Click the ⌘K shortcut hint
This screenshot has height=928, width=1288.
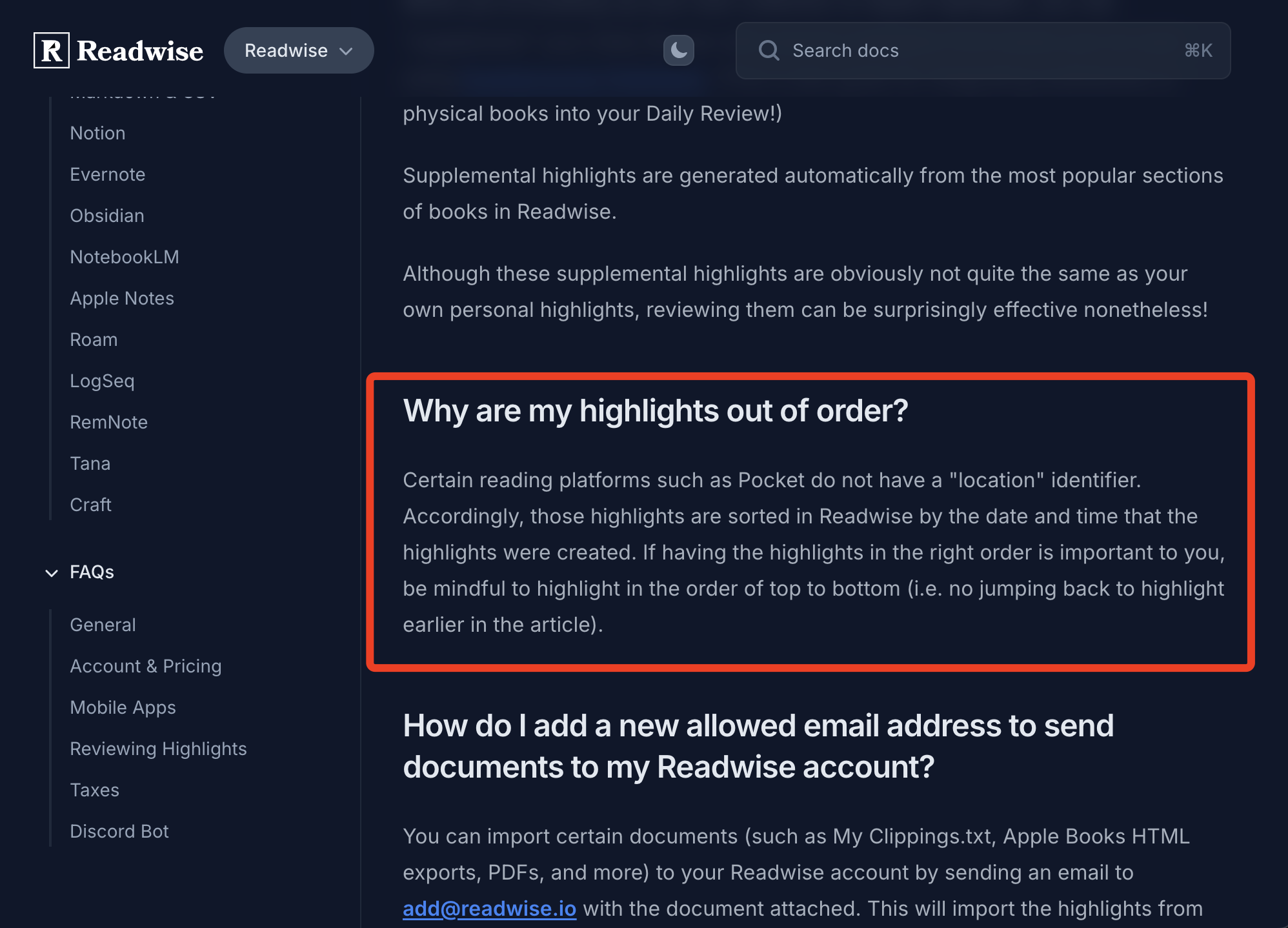(x=1198, y=50)
